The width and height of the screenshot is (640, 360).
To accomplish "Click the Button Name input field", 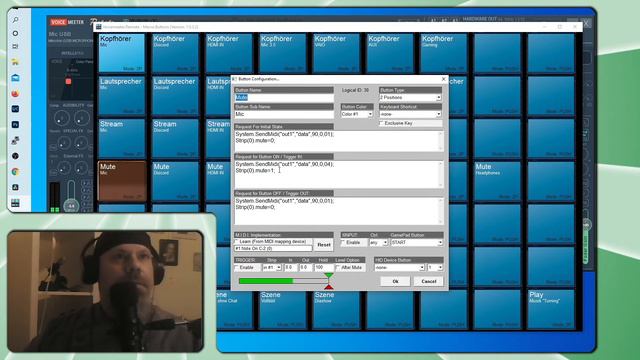I will pyautogui.click(x=284, y=98).
